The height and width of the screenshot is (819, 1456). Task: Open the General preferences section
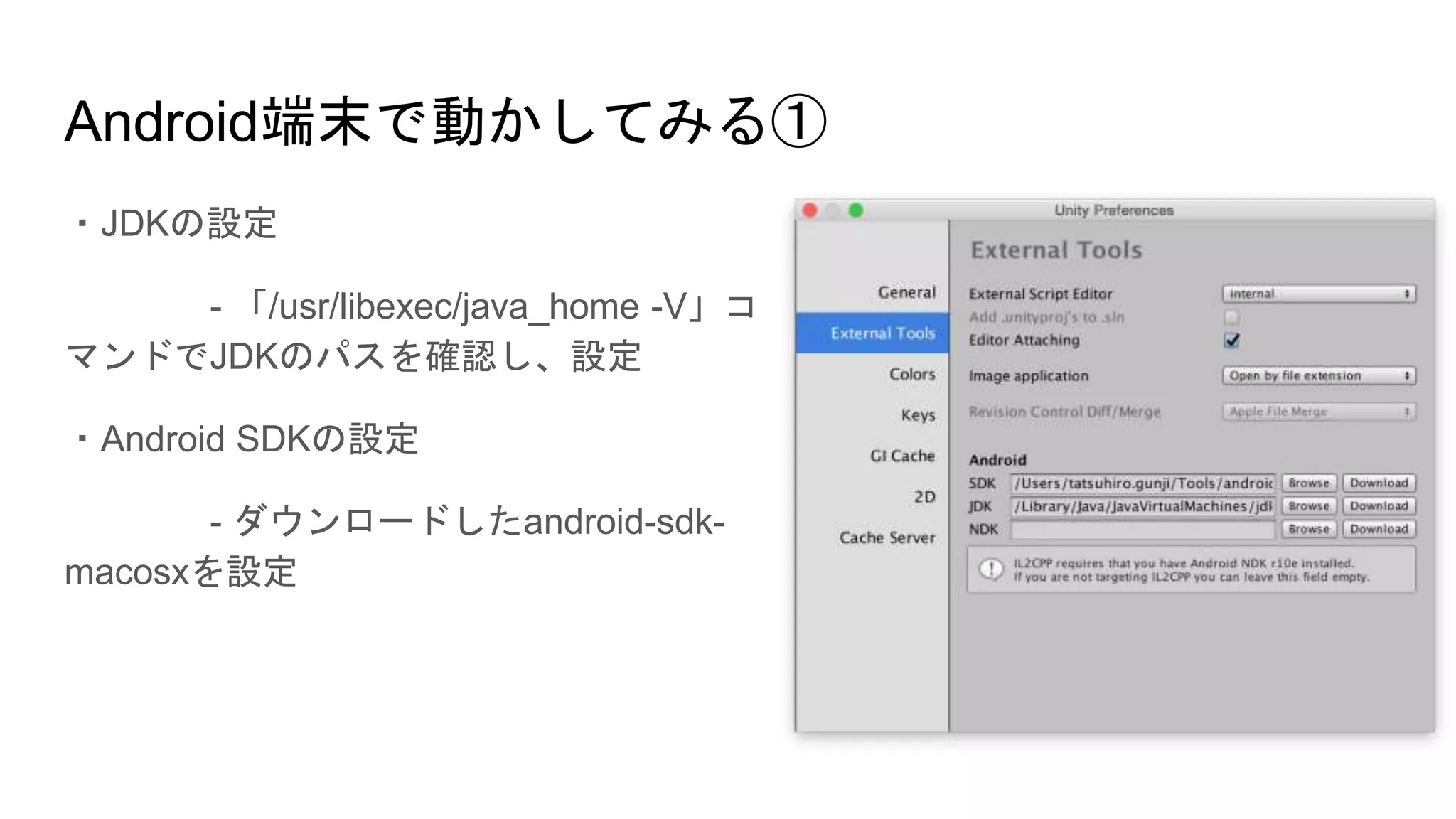pos(906,292)
